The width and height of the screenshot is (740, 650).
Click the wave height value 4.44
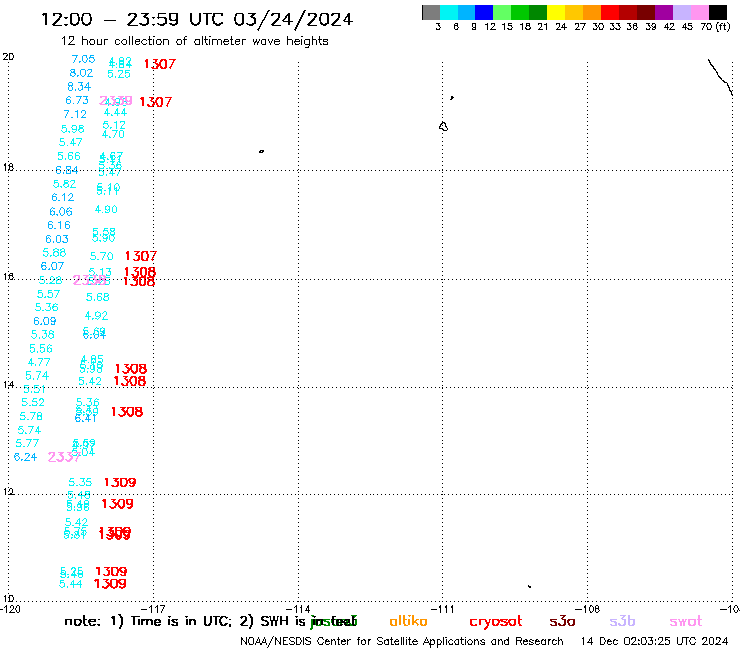pos(116,112)
